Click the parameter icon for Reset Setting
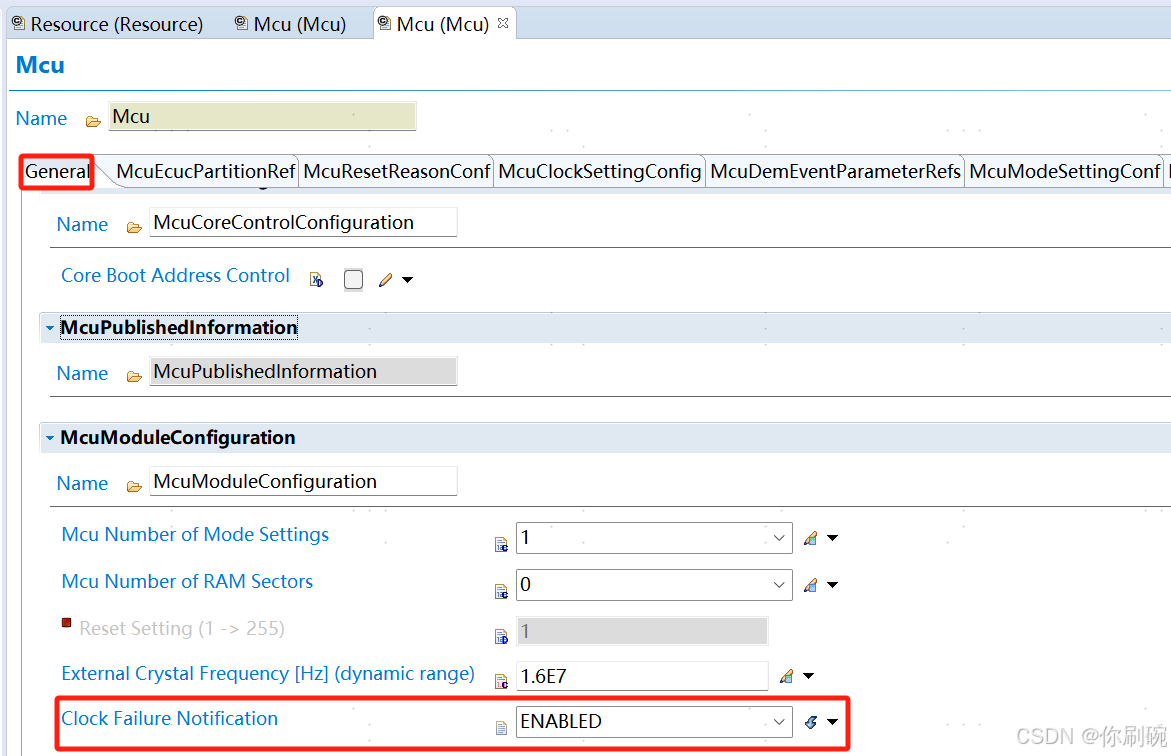 click(x=501, y=636)
